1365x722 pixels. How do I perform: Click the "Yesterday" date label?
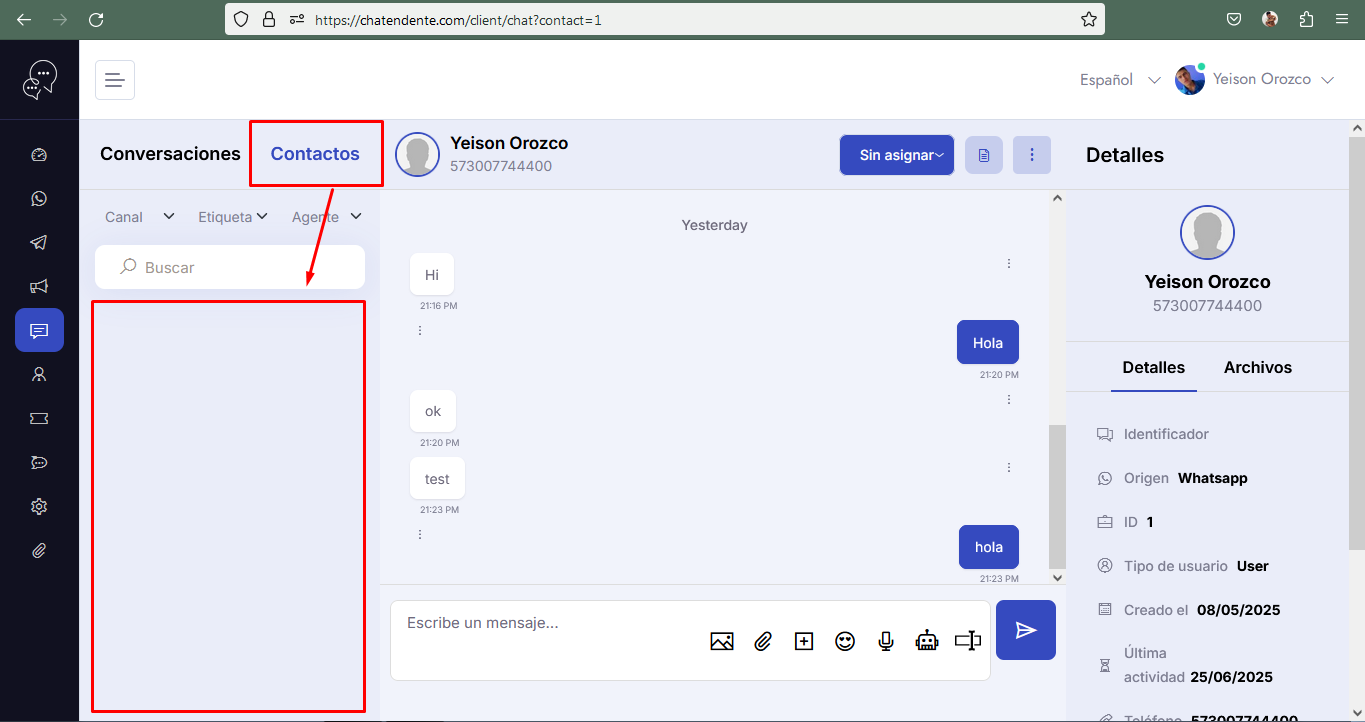[x=714, y=225]
